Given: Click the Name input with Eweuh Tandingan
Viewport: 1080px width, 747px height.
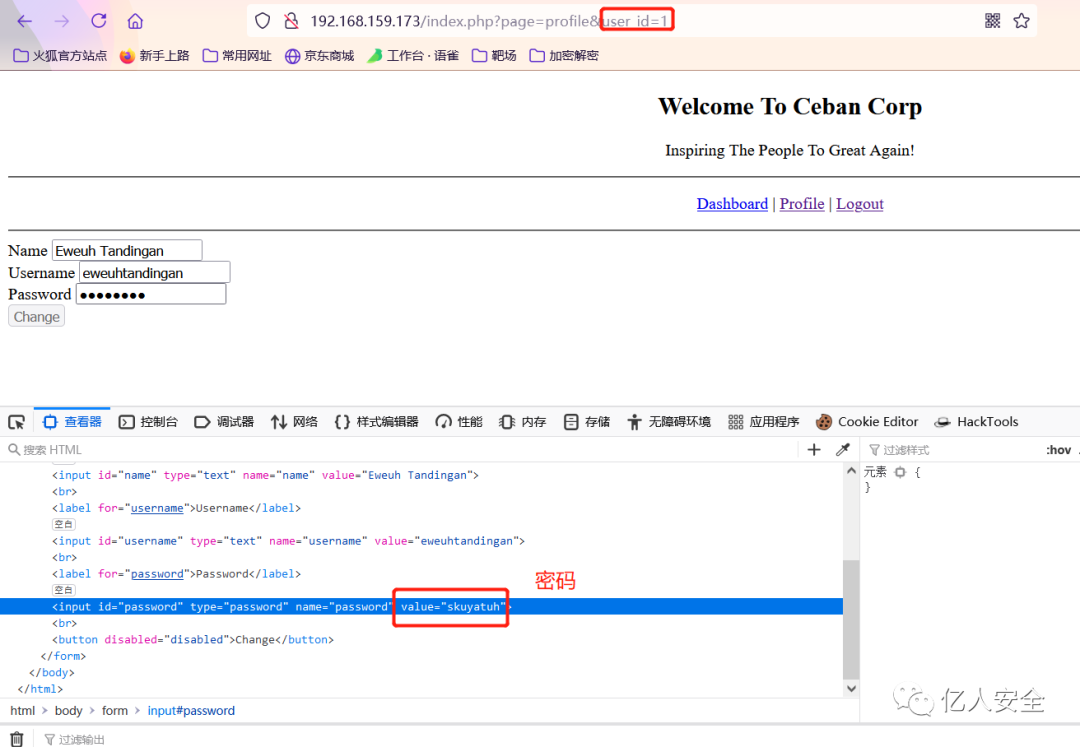Looking at the screenshot, I should click(x=127, y=251).
